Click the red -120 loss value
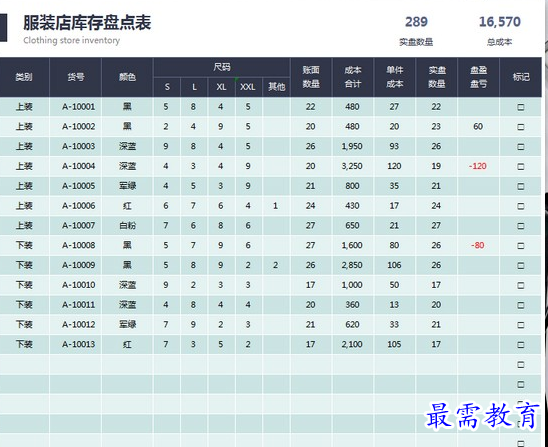The width and height of the screenshot is (548, 447). [x=478, y=166]
